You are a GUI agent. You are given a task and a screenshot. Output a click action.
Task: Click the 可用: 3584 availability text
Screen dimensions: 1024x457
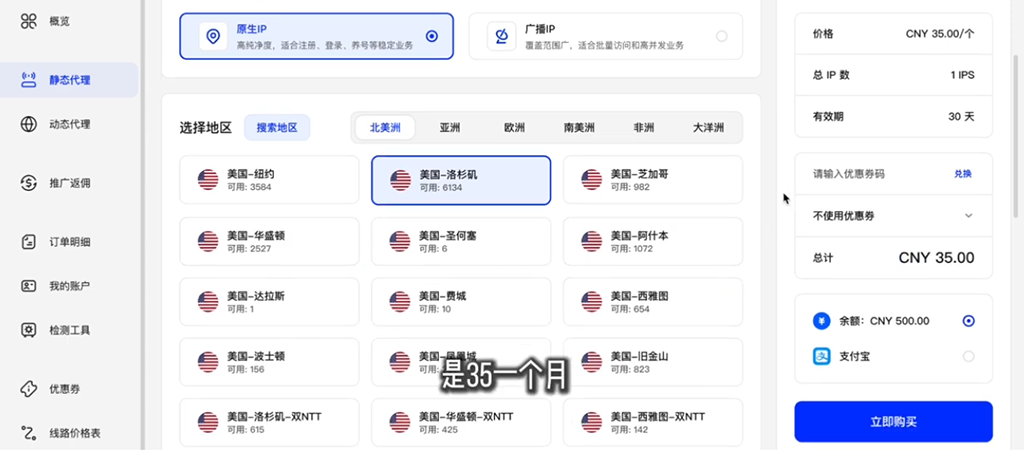(x=249, y=187)
